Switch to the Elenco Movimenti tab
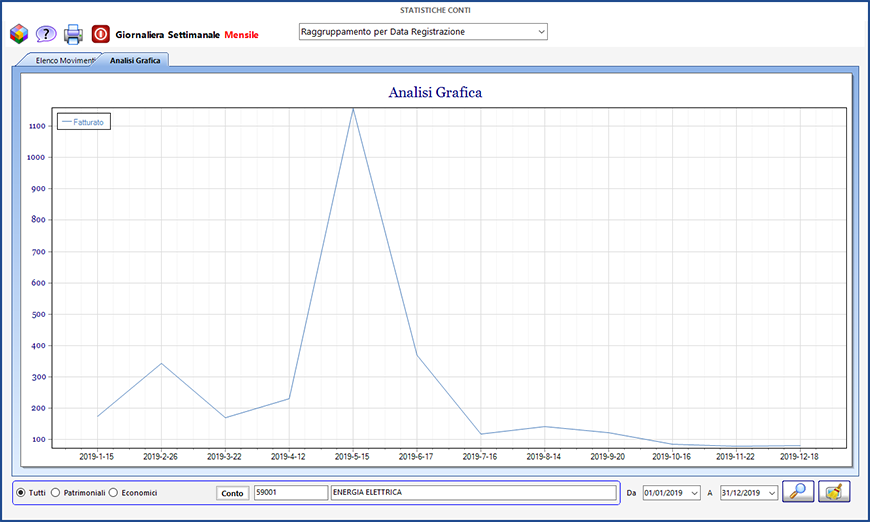The height and width of the screenshot is (522, 870). coord(57,61)
